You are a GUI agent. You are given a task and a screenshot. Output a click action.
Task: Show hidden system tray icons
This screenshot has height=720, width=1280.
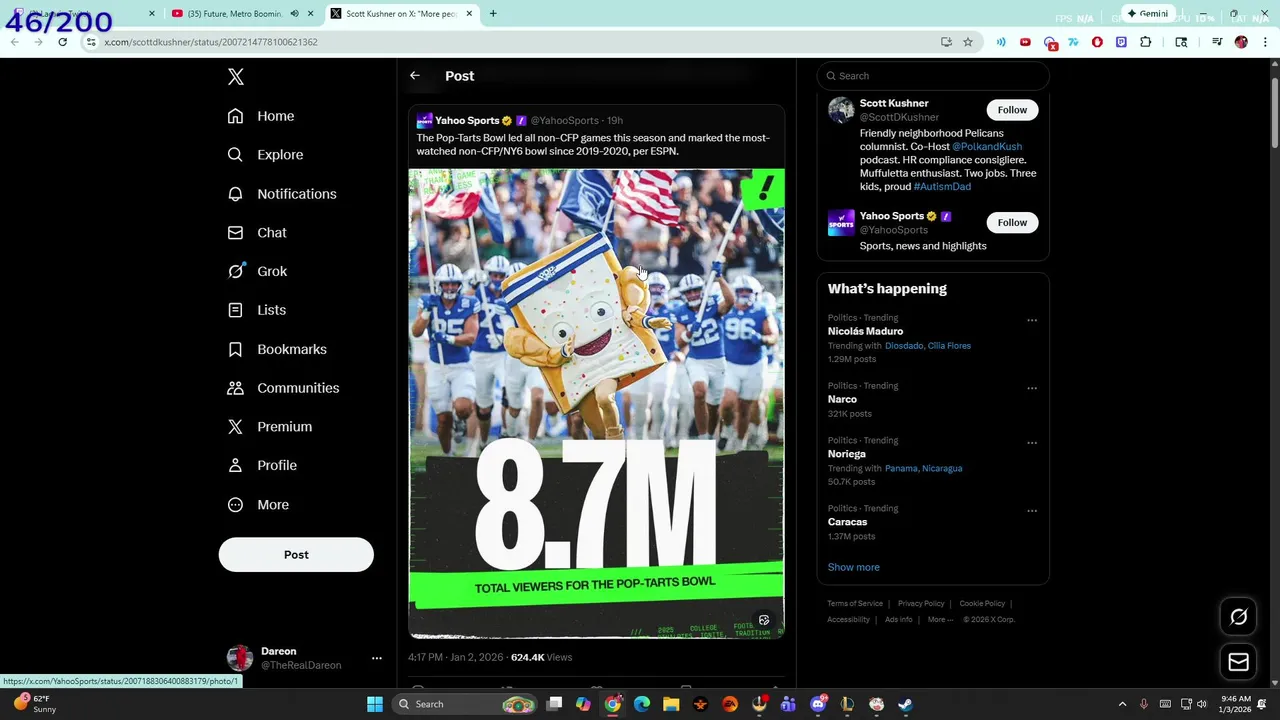1122,704
